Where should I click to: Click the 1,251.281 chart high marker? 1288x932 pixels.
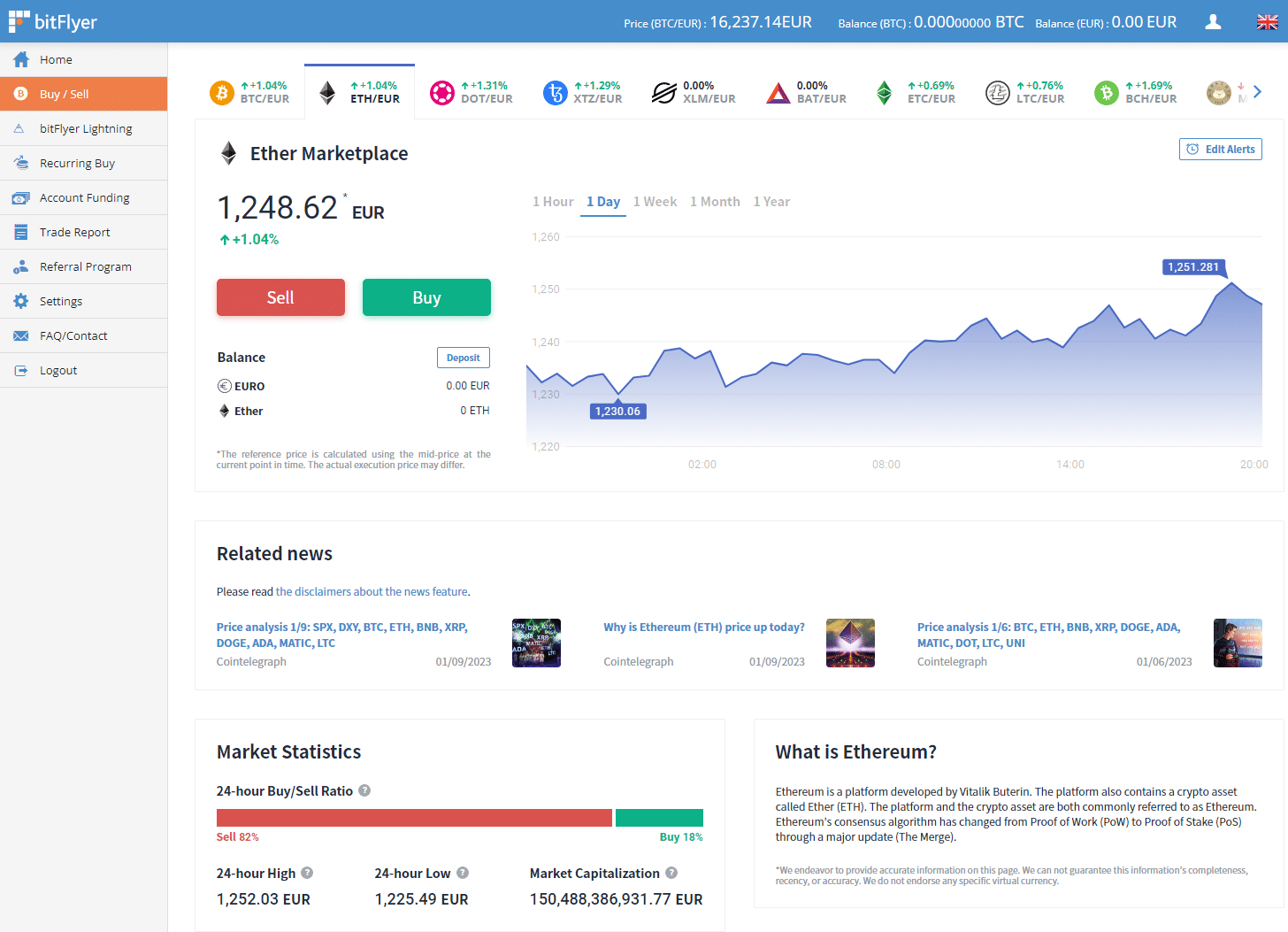click(1193, 266)
